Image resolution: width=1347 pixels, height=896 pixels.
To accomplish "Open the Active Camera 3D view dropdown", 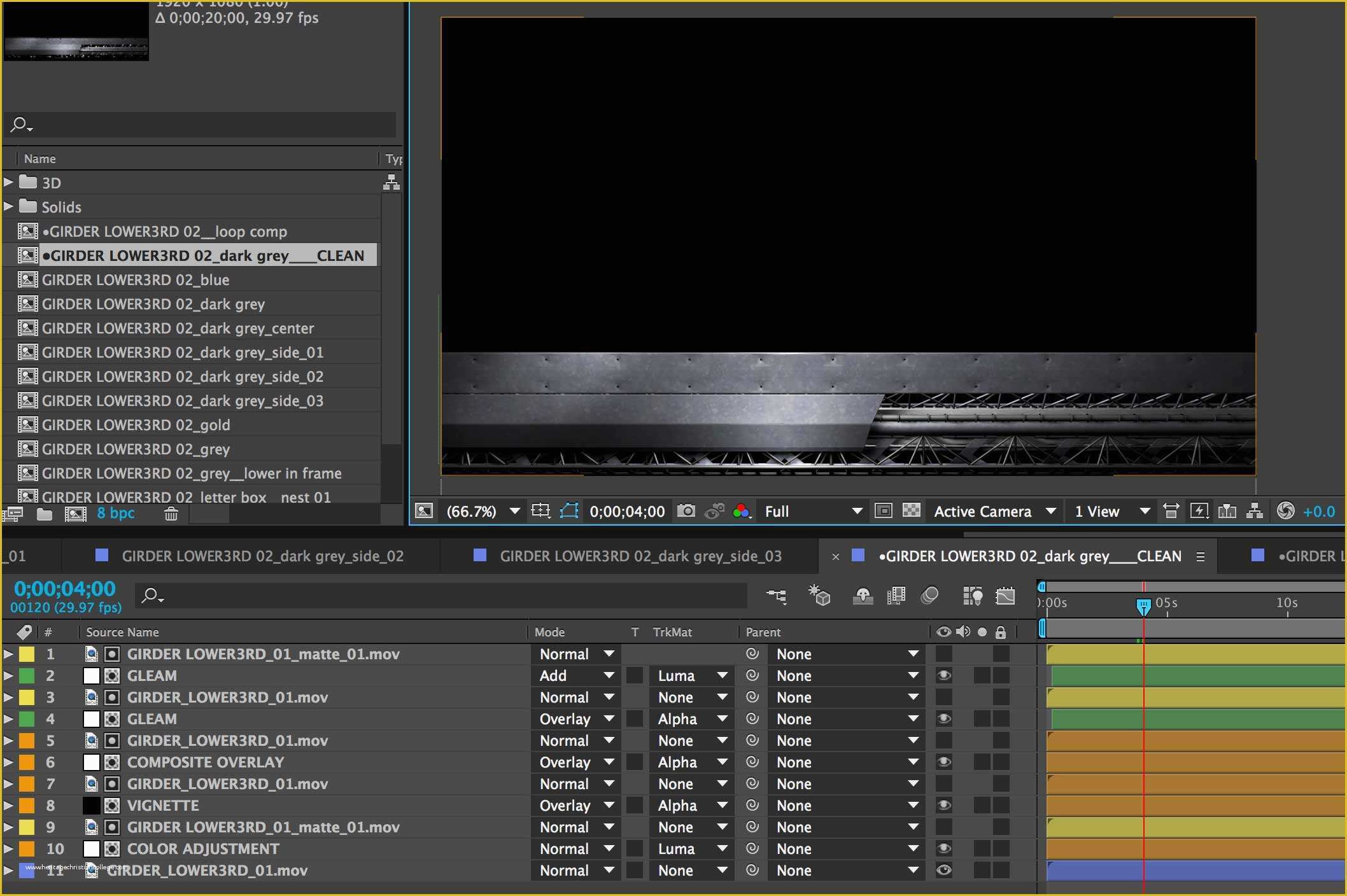I will (x=994, y=511).
